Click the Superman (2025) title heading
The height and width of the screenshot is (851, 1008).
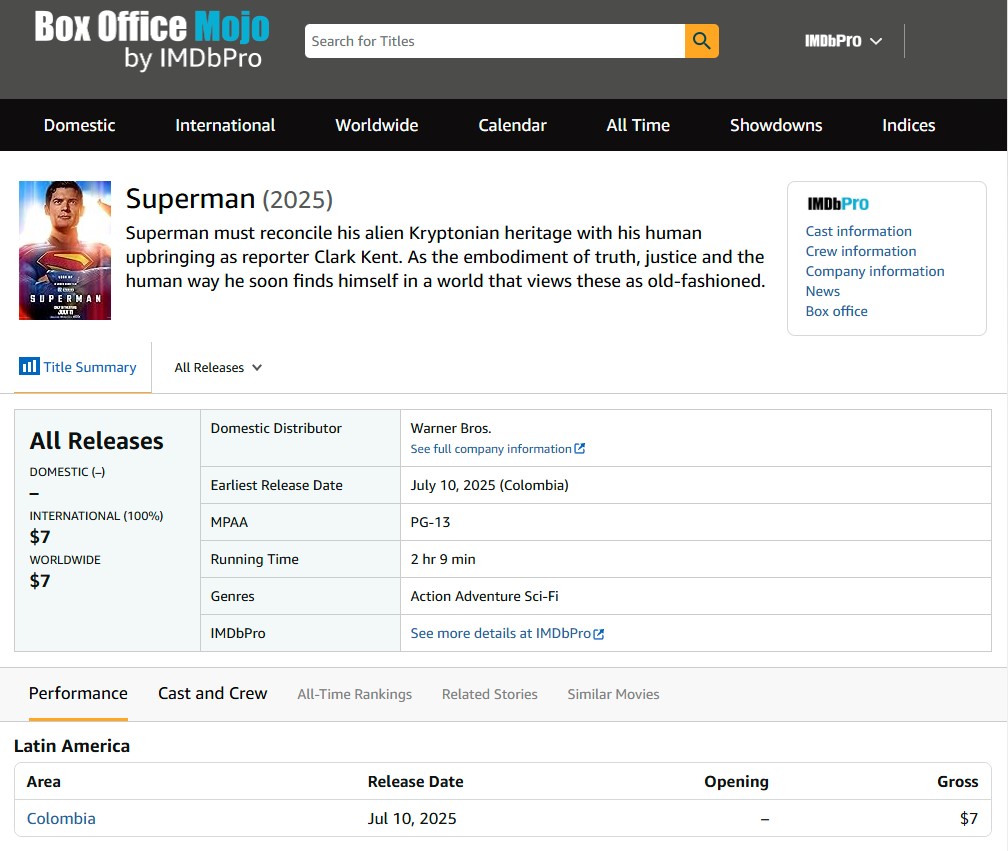[x=229, y=199]
